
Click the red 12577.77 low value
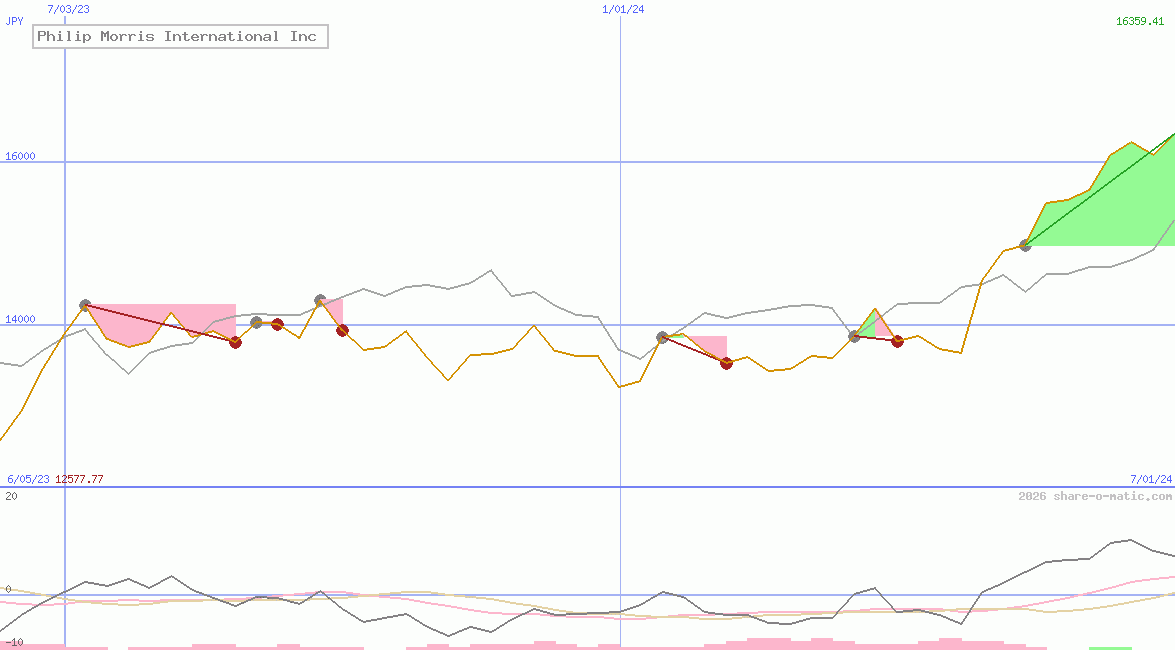pyautogui.click(x=79, y=478)
